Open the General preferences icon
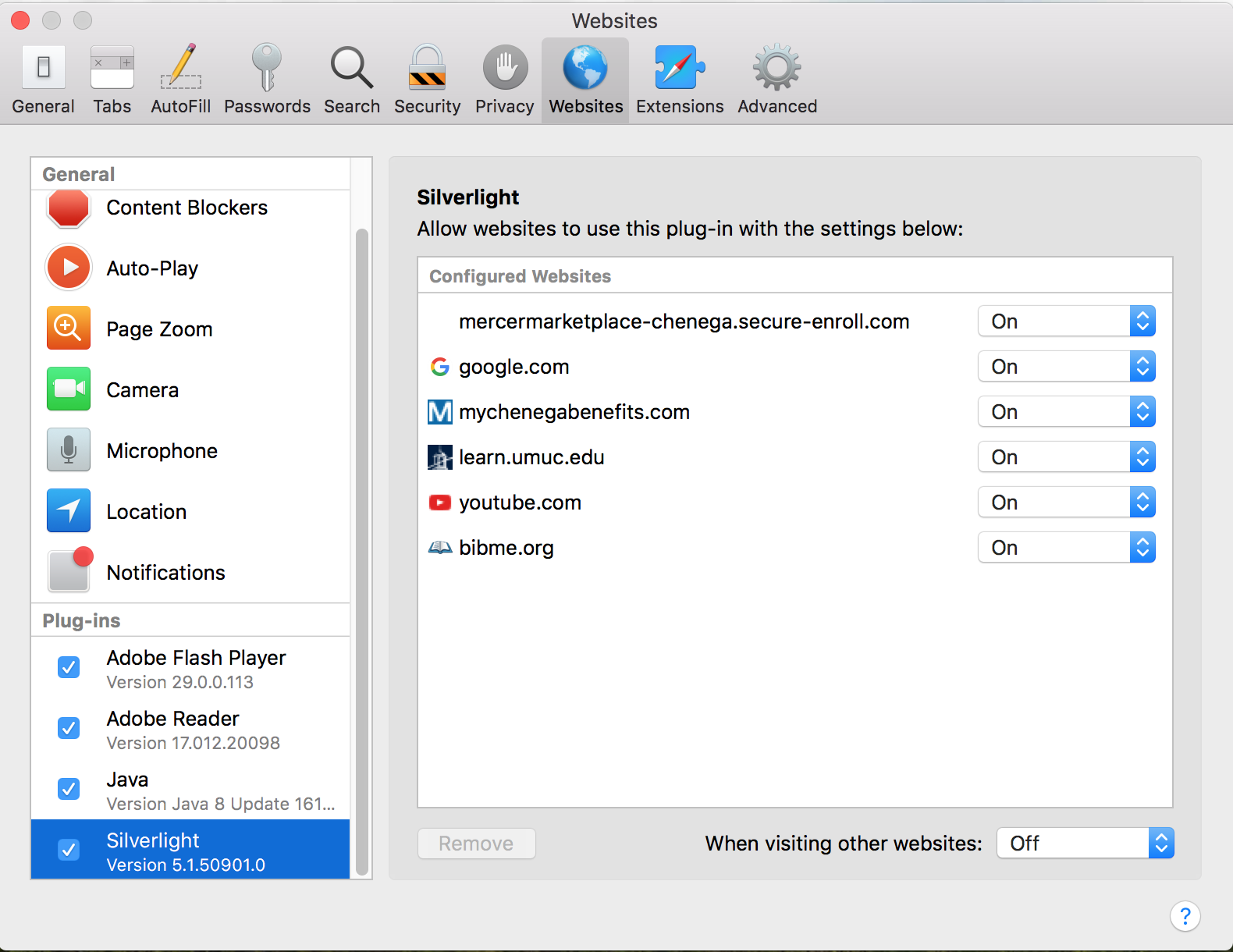The width and height of the screenshot is (1233, 952). point(44,67)
